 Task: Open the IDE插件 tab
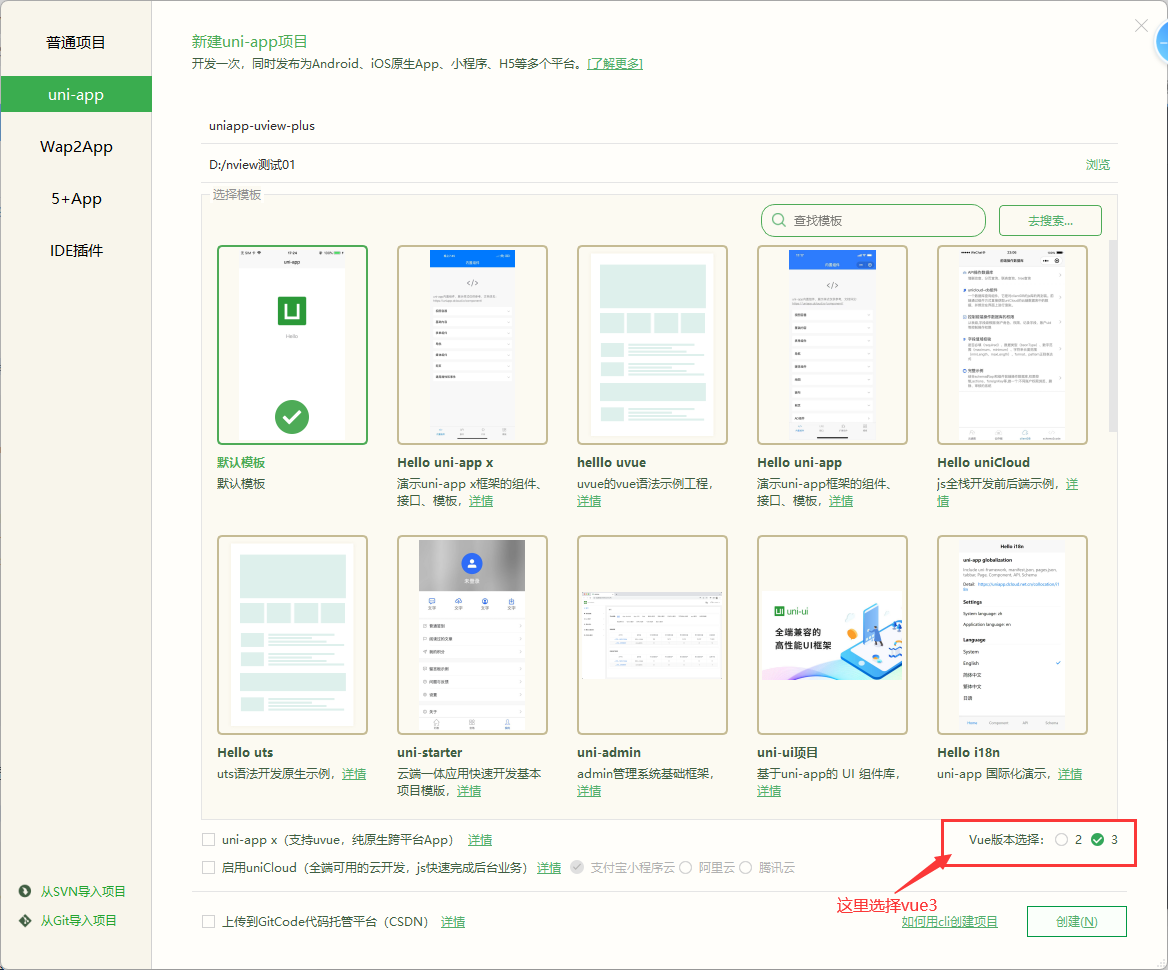[x=76, y=251]
